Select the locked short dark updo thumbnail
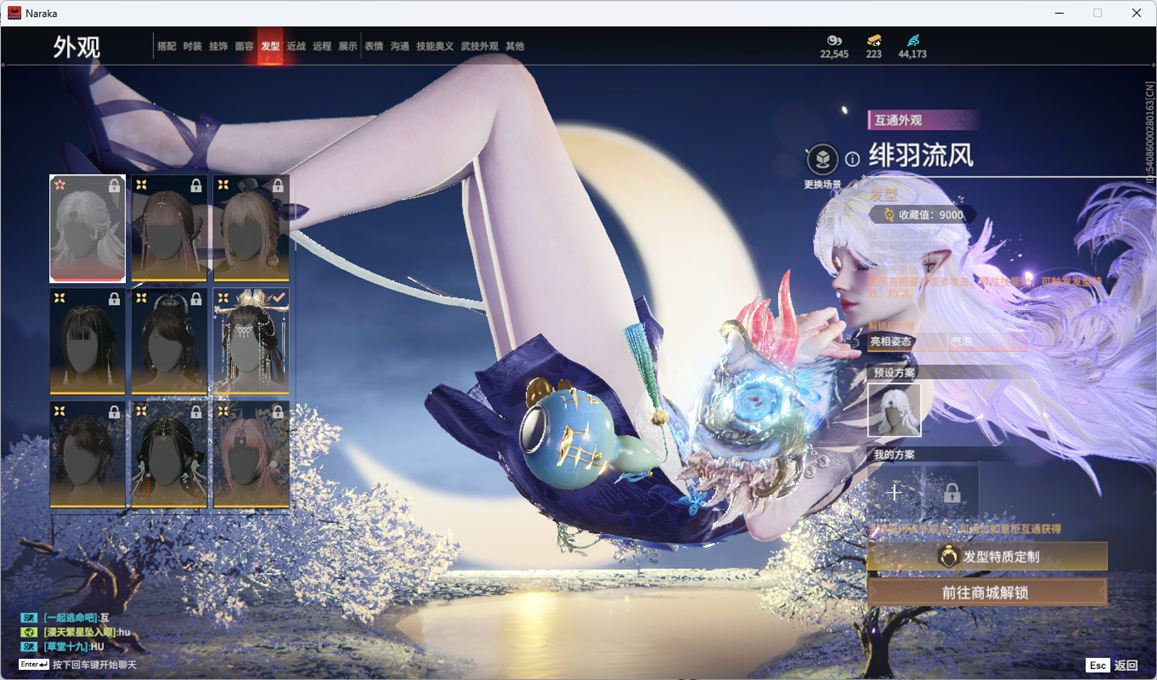Screen dimensions: 1157x680 pos(87,454)
